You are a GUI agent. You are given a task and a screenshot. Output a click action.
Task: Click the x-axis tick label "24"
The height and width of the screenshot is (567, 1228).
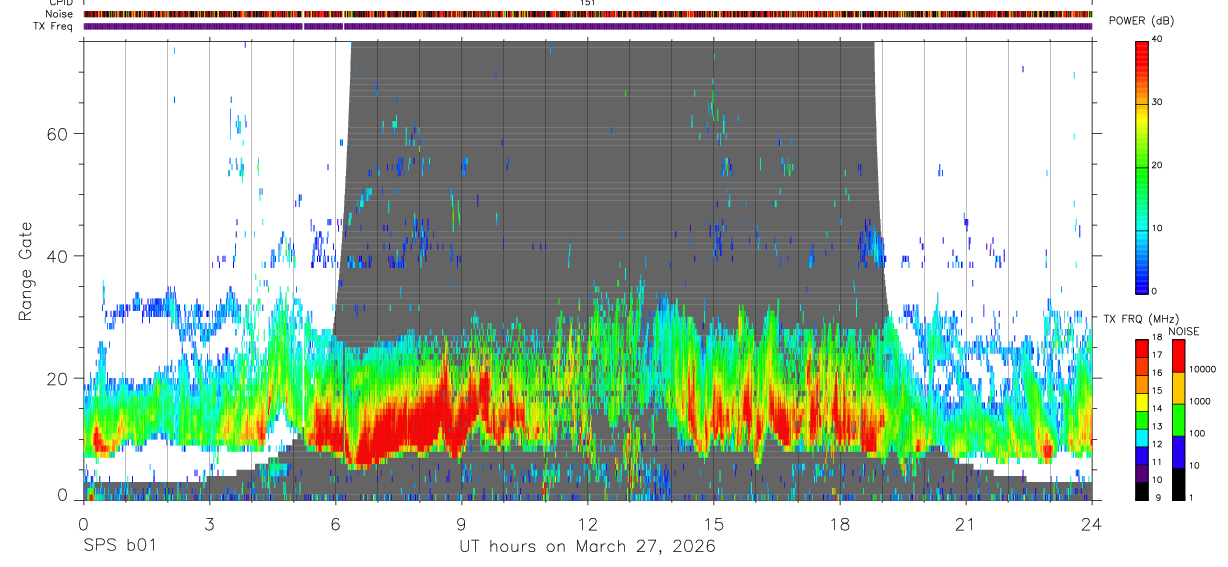point(1091,524)
